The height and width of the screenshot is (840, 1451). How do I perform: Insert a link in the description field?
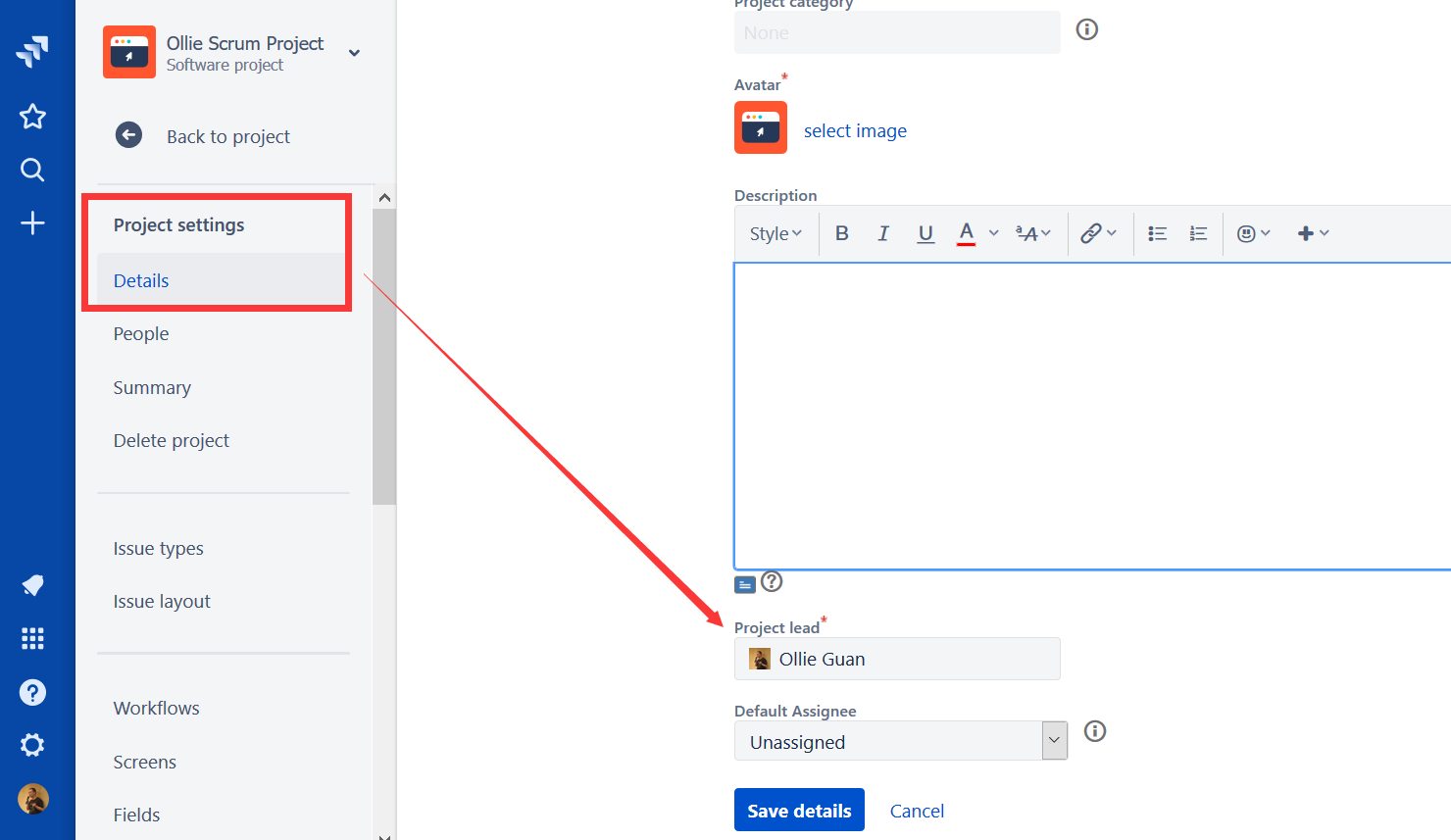coord(1093,232)
